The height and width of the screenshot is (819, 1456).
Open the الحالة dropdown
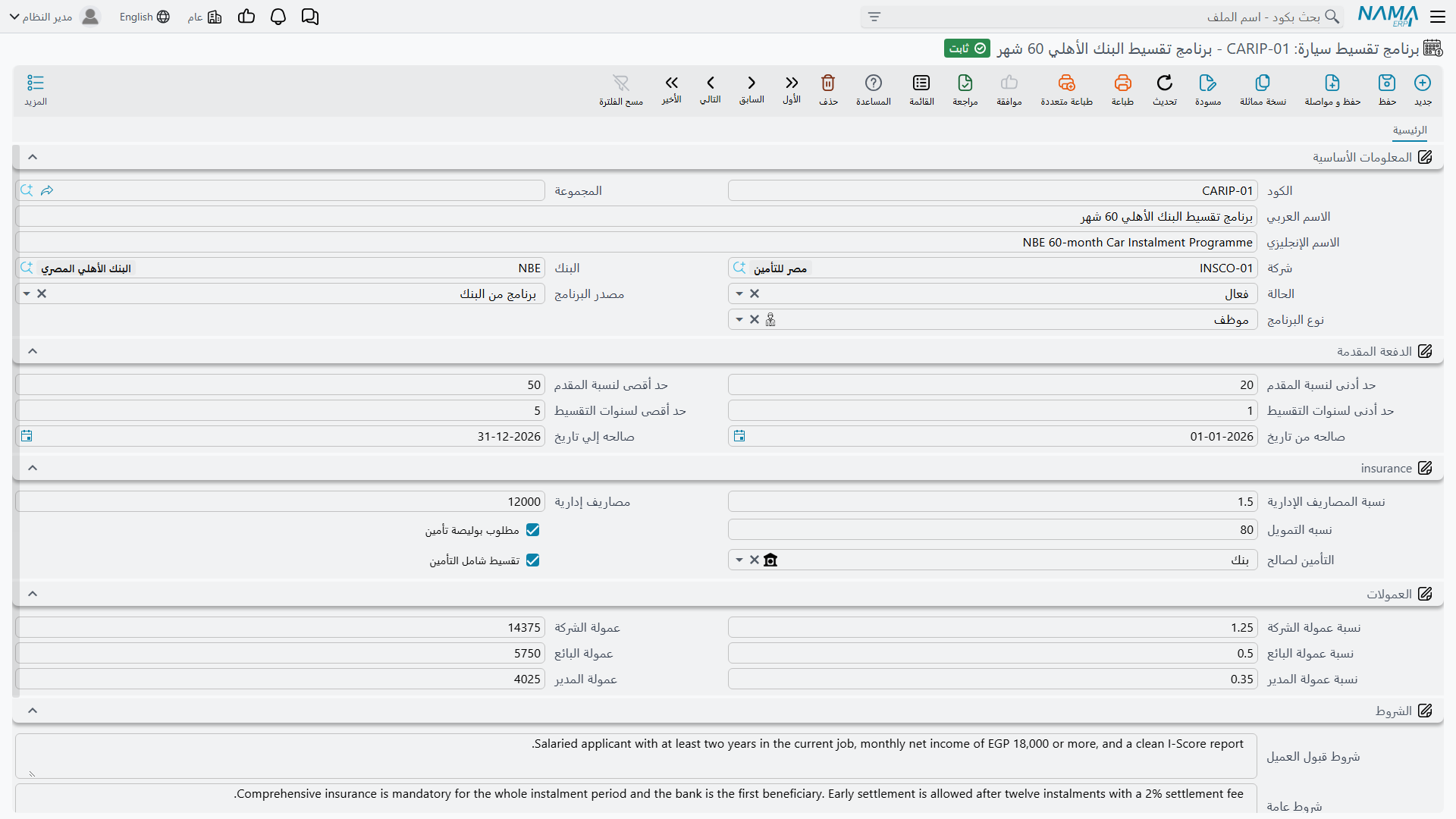point(739,293)
